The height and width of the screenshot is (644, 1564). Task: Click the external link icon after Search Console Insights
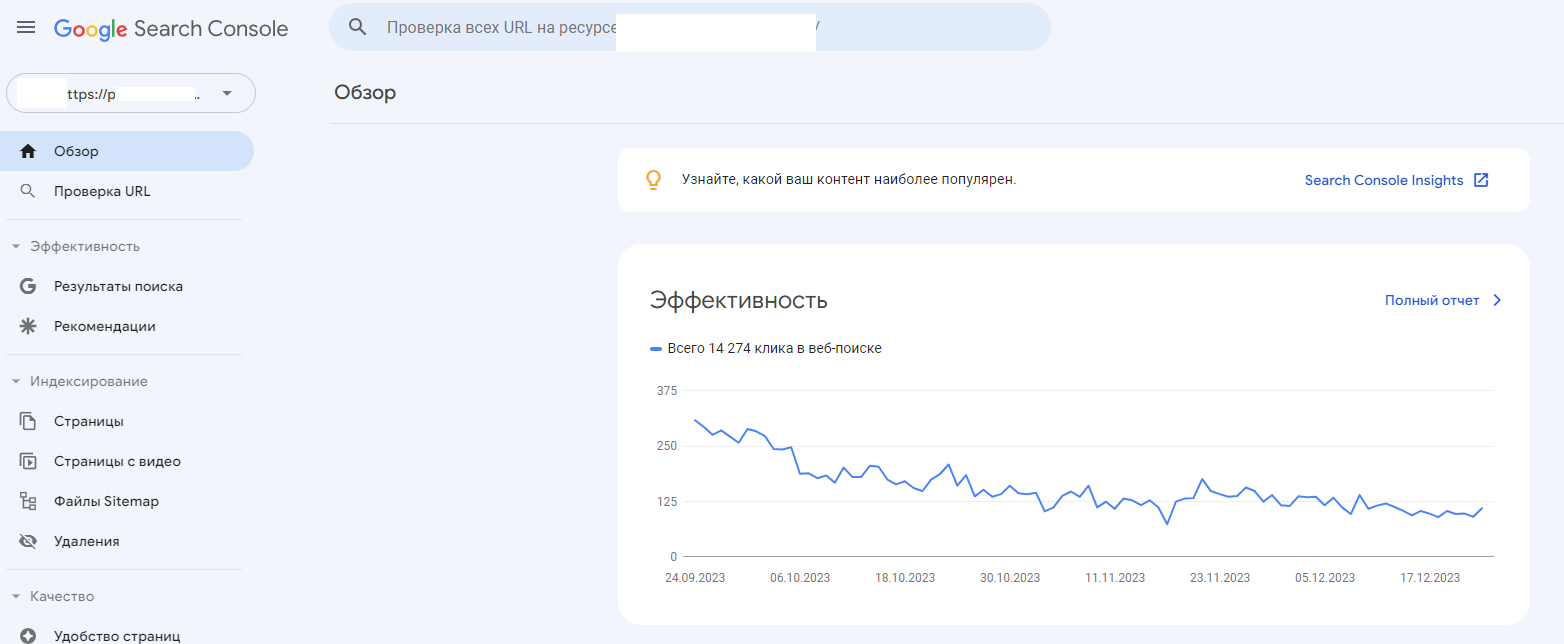1481,180
